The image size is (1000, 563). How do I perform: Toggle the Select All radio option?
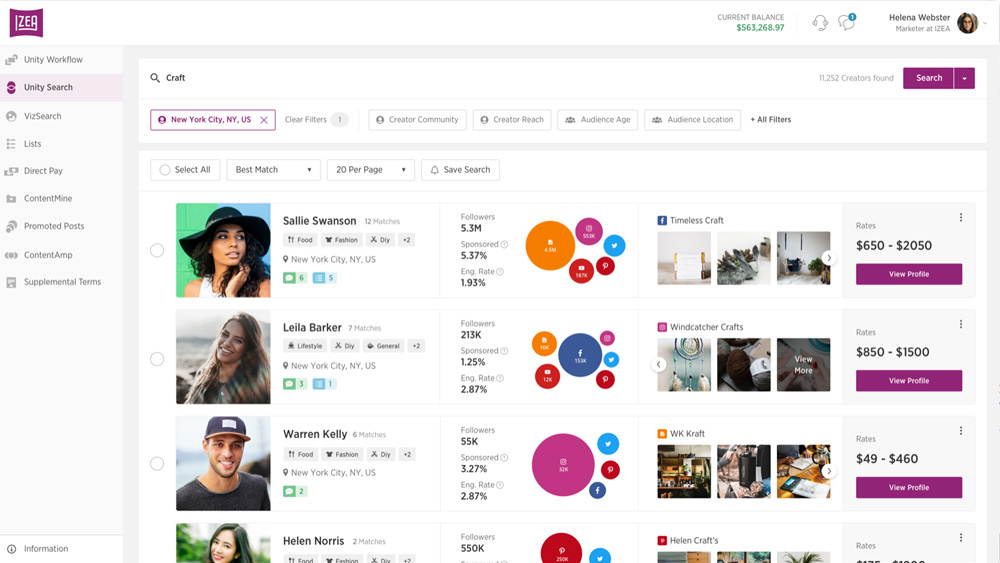(x=165, y=170)
